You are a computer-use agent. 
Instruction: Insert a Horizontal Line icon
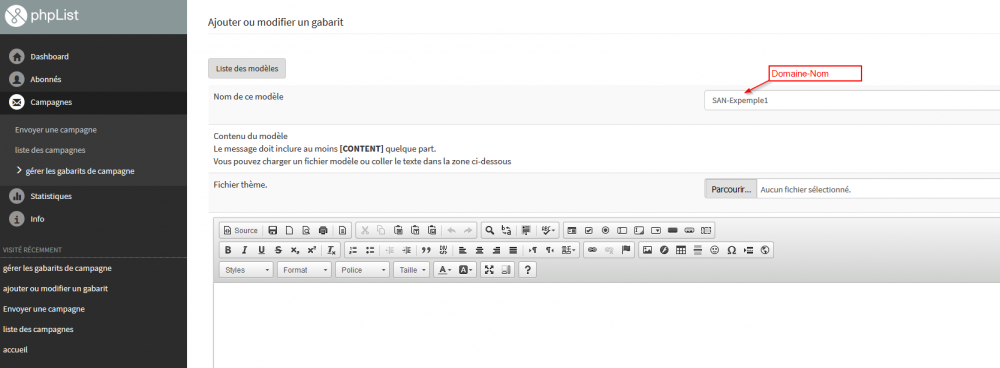pos(698,250)
